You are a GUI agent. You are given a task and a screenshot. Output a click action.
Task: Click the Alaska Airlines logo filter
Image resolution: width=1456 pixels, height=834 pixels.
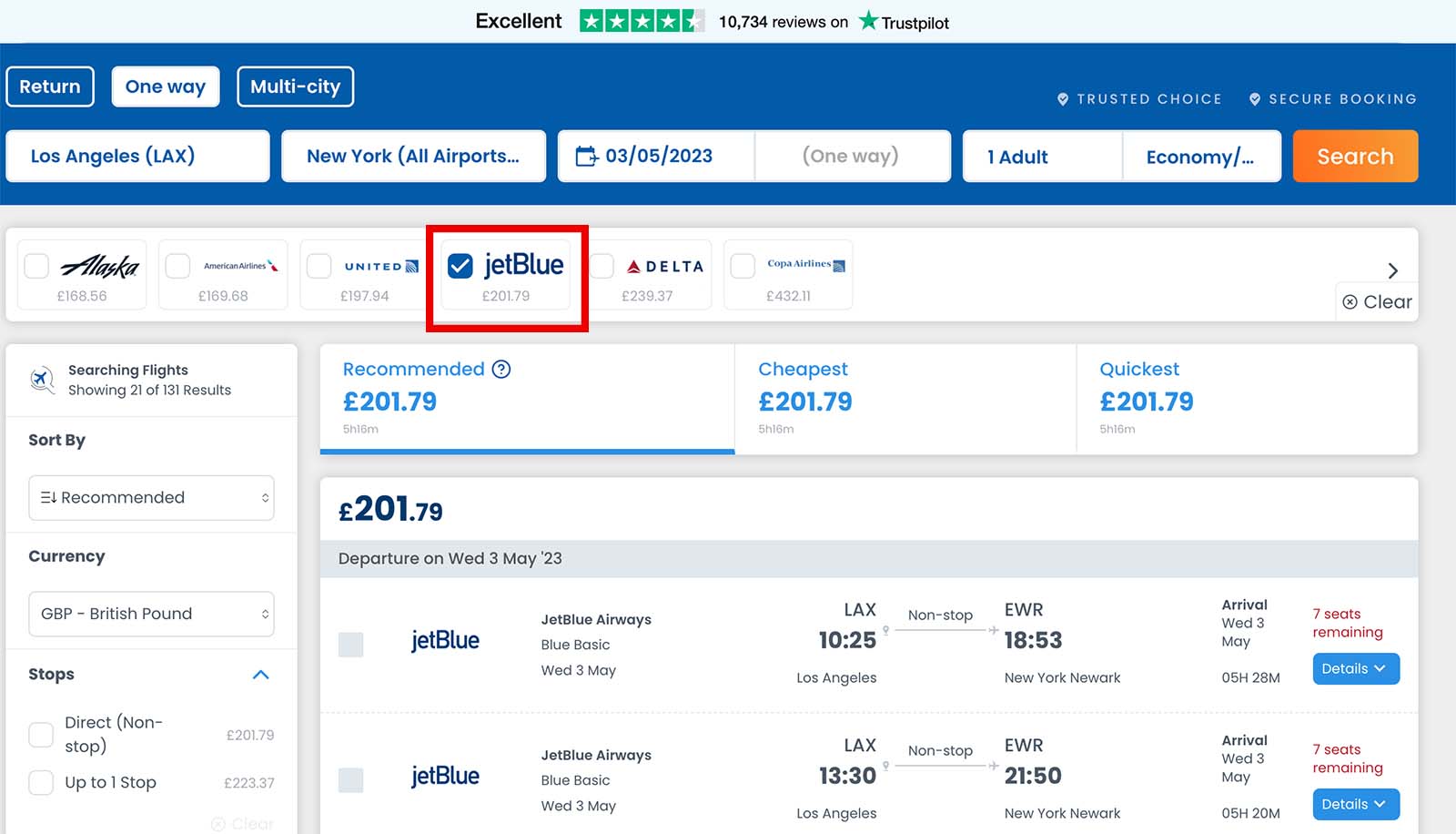click(x=100, y=266)
